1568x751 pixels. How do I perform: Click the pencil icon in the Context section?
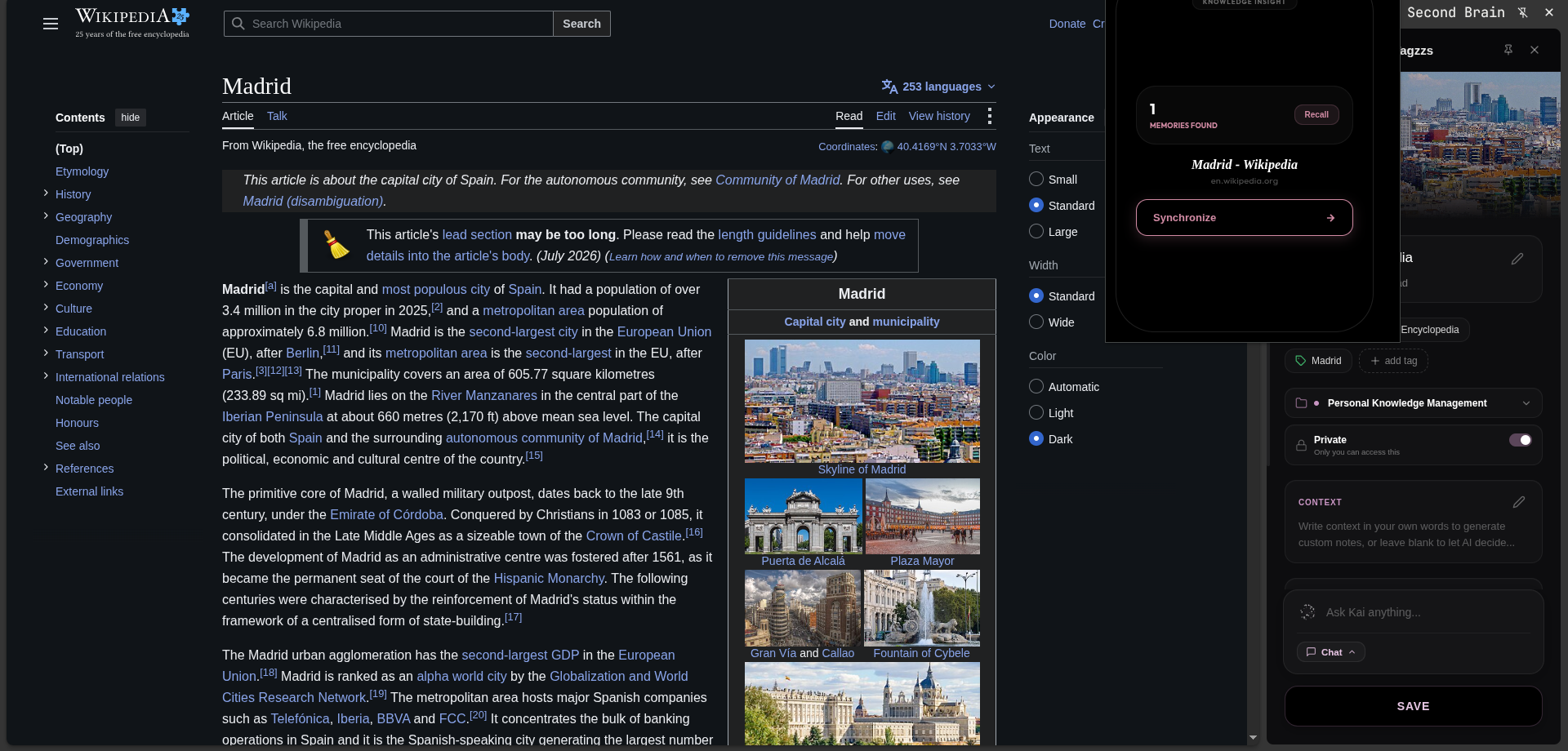1519,502
